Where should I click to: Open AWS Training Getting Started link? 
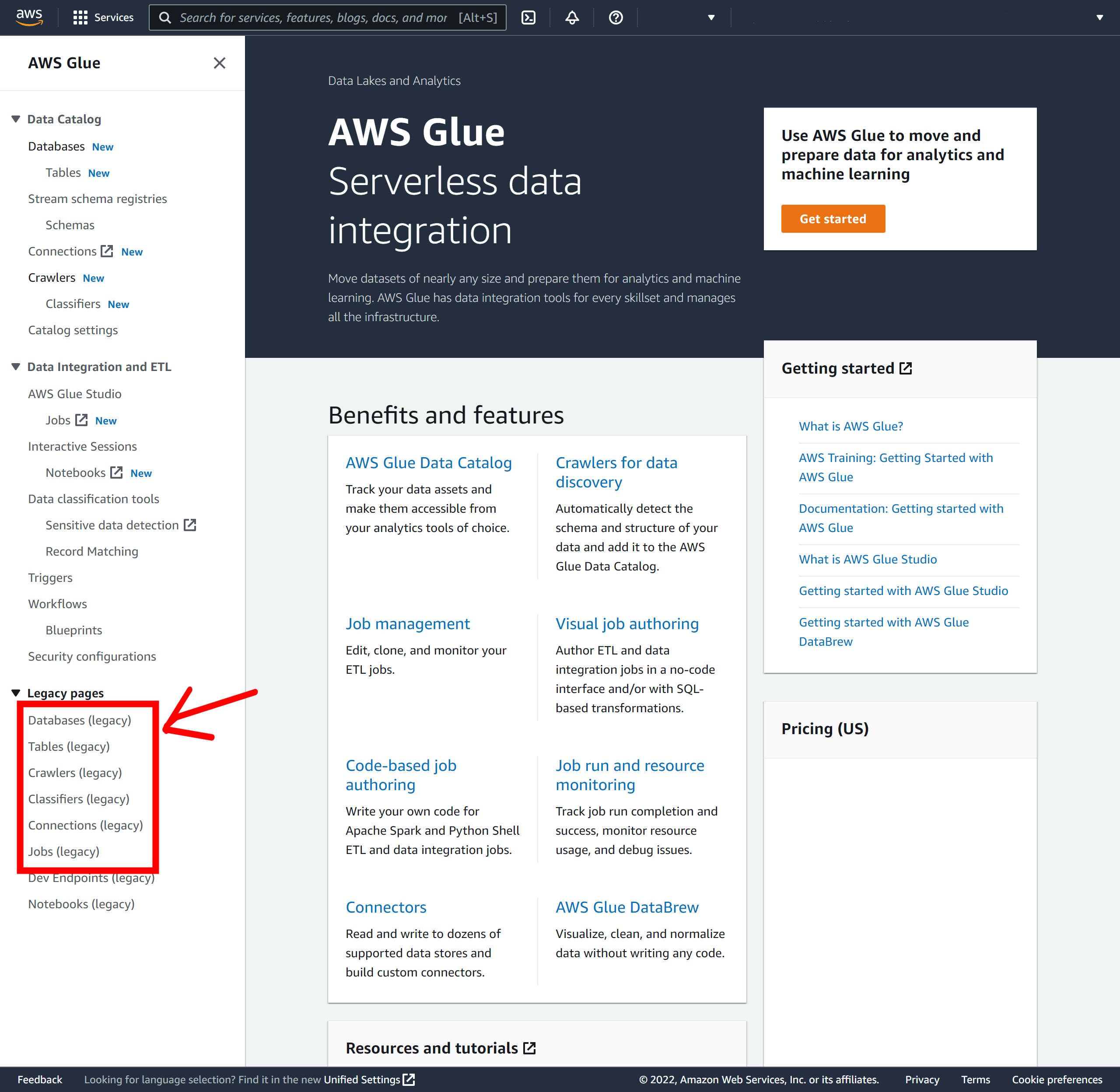point(896,468)
